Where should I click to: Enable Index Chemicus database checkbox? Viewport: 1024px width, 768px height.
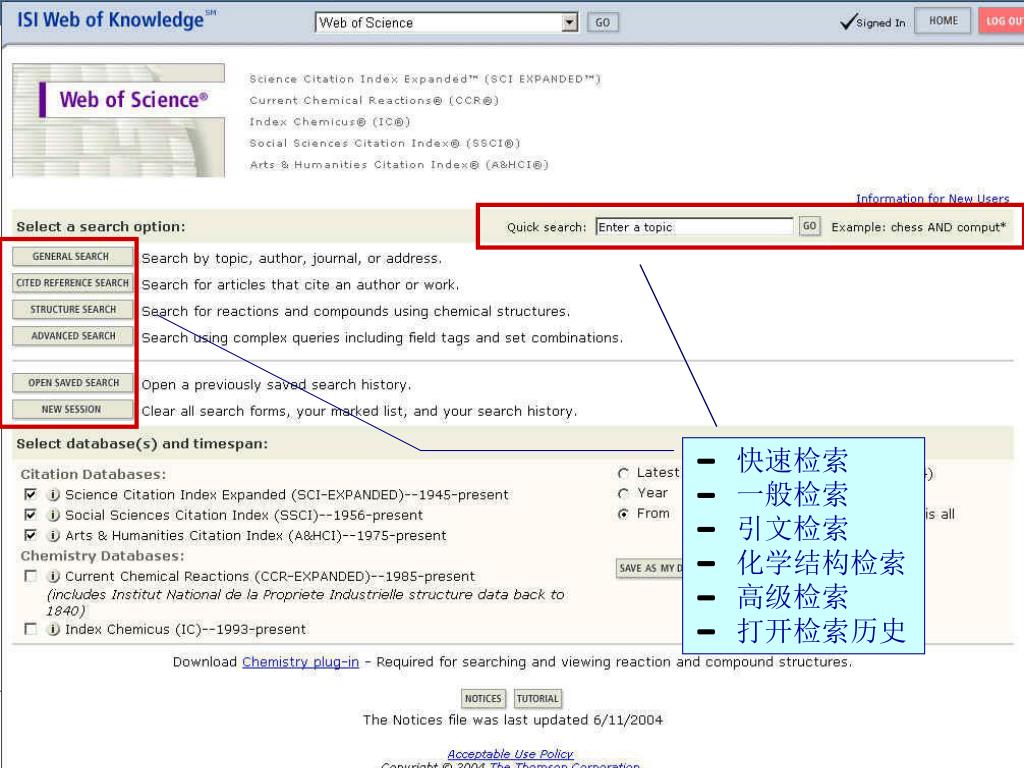(x=31, y=630)
